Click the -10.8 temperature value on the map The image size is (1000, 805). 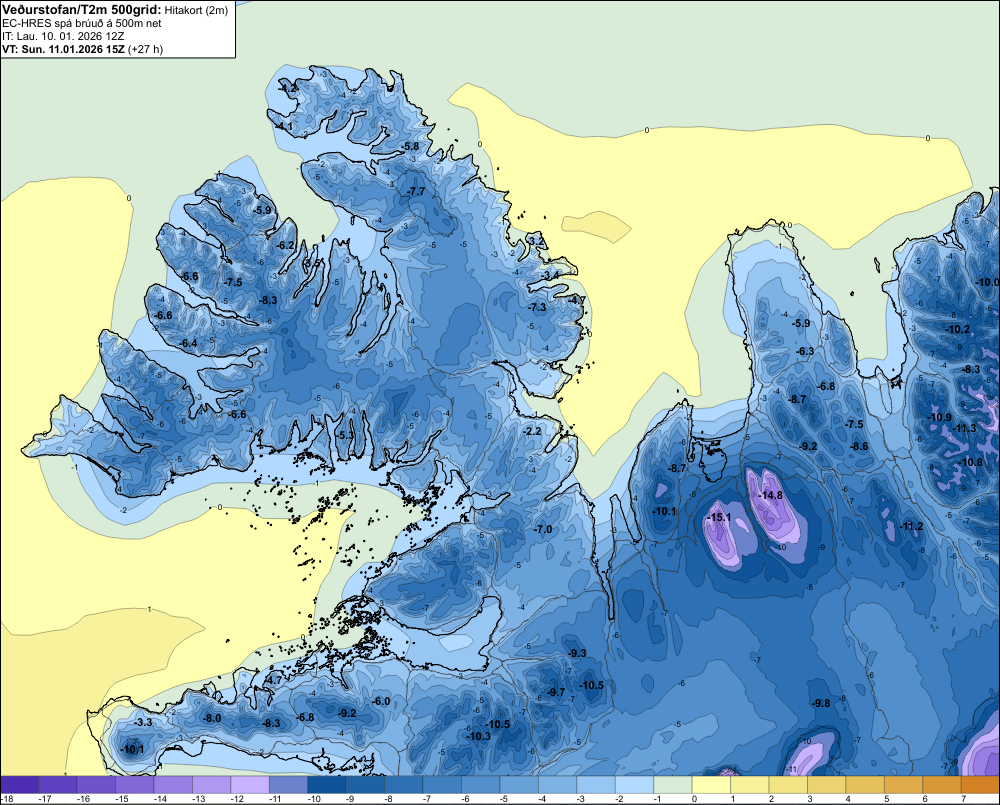click(971, 462)
